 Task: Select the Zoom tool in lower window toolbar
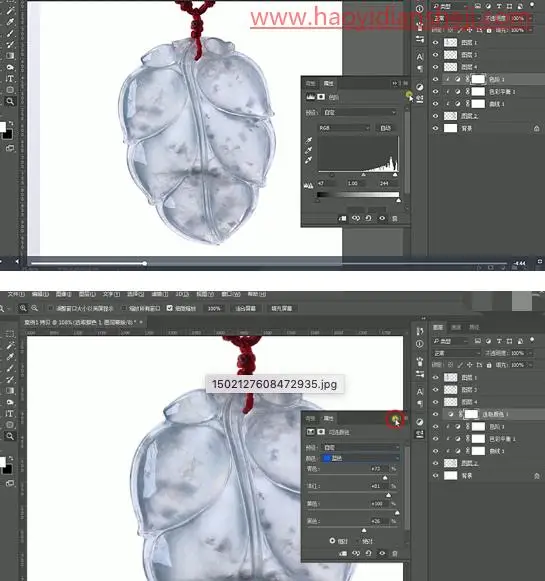pyautogui.click(x=10, y=436)
